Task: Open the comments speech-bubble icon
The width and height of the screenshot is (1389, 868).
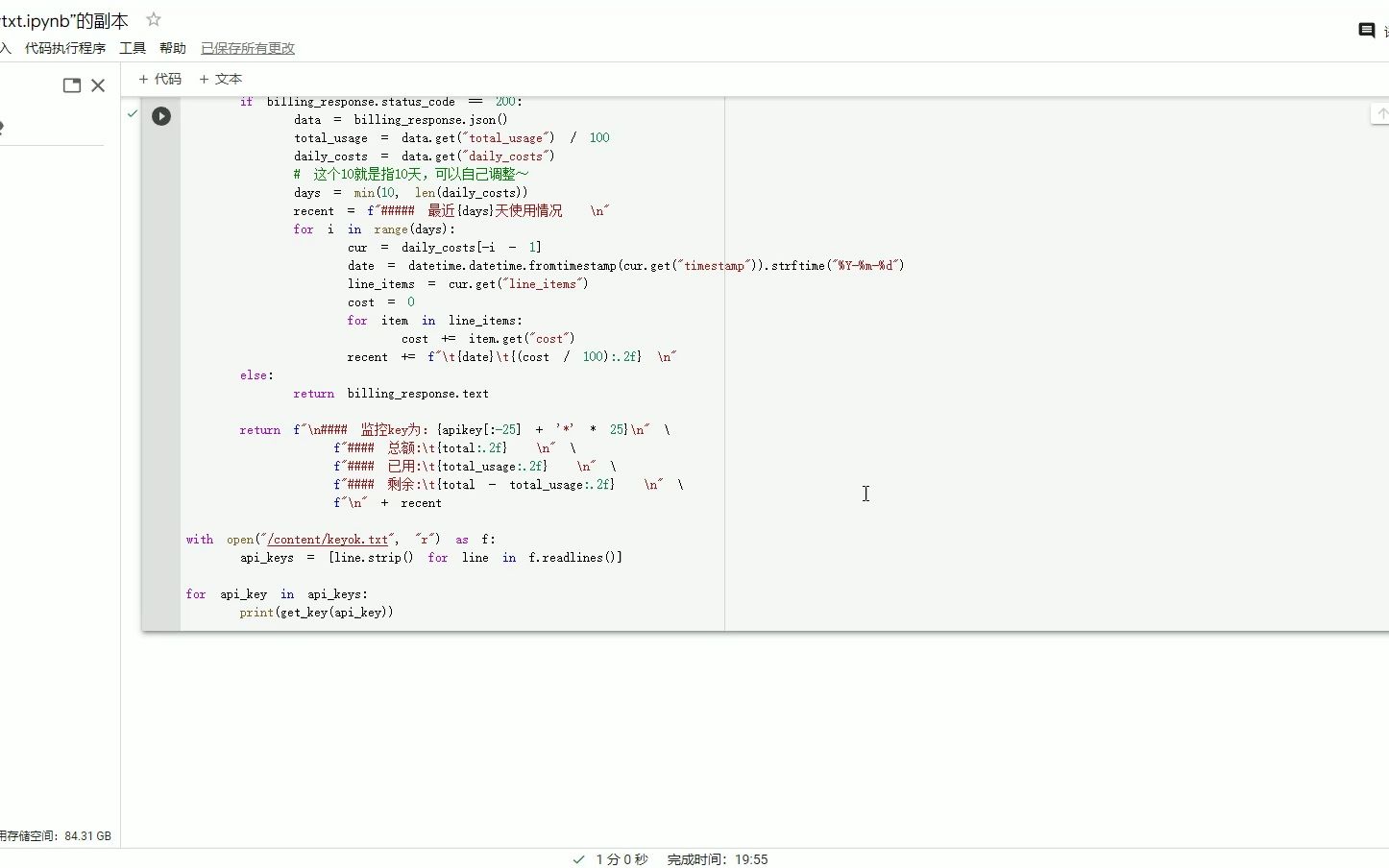Action: (x=1365, y=30)
